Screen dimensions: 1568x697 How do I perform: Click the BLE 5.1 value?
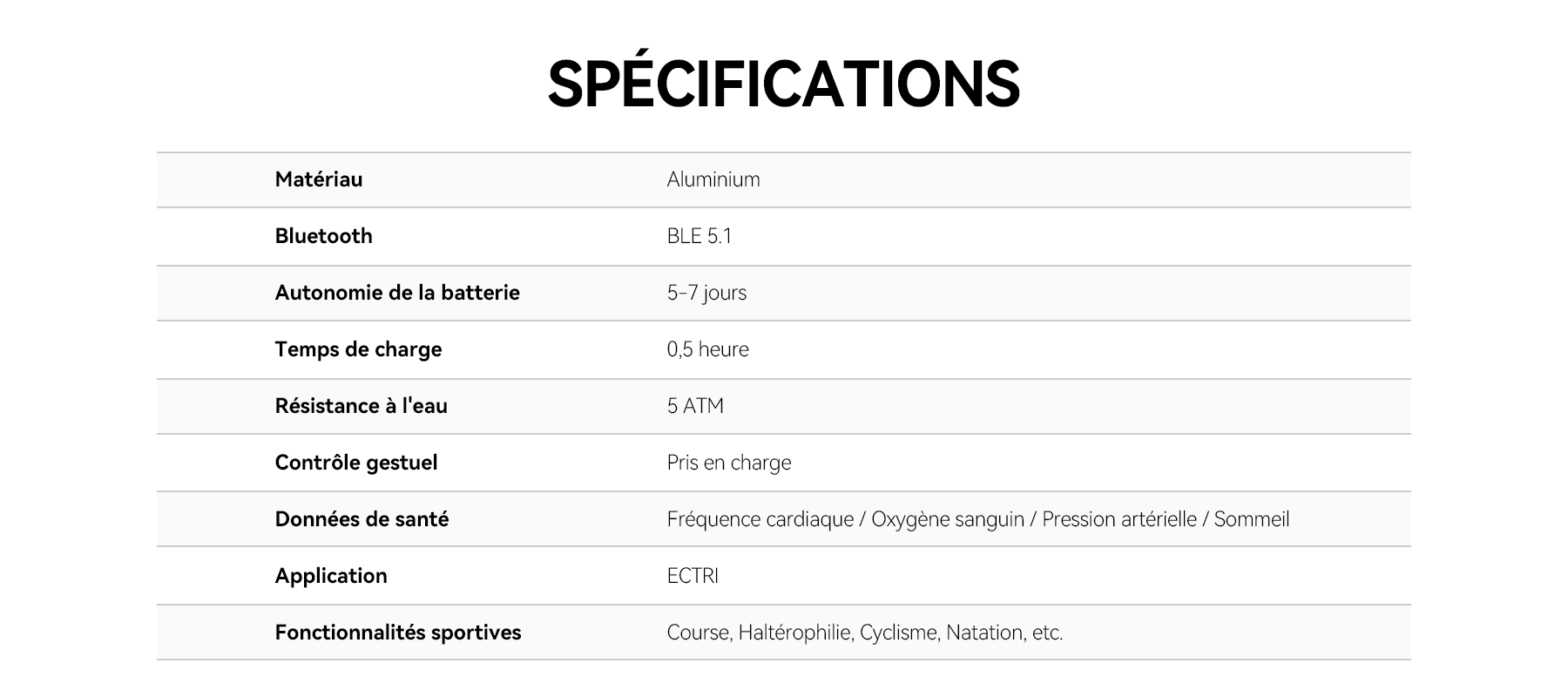point(699,236)
